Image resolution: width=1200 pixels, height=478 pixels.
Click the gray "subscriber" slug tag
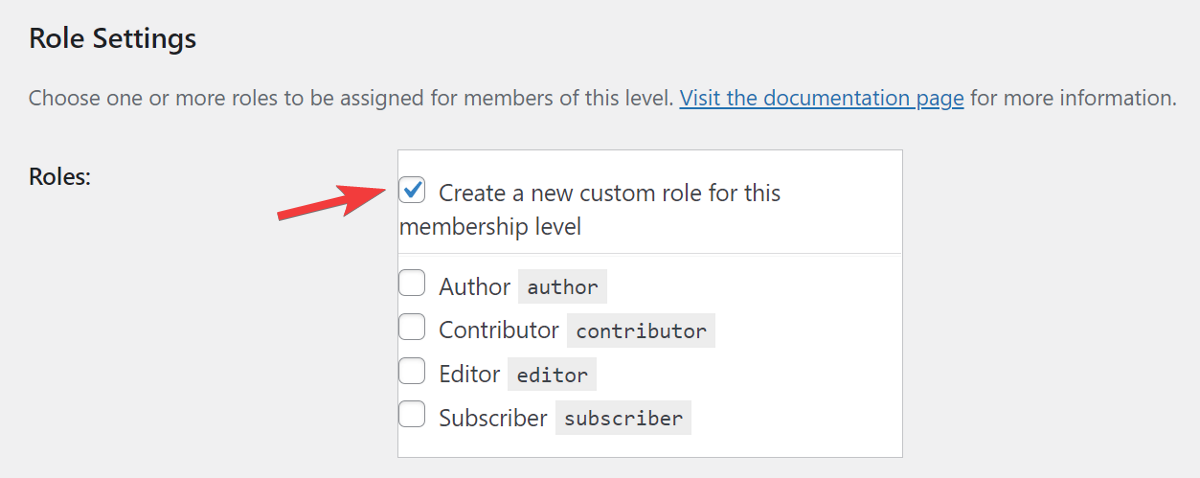(623, 418)
